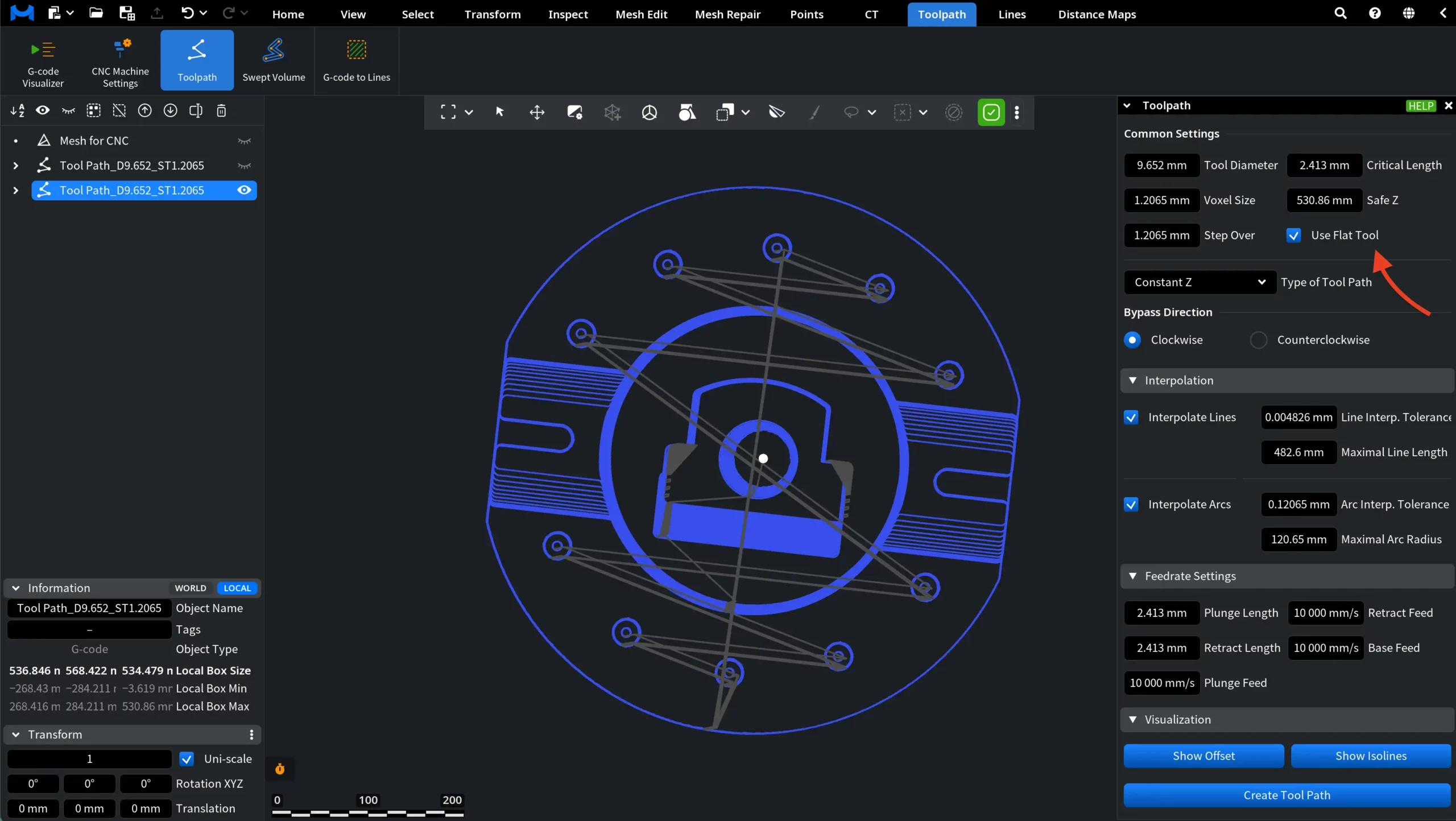Click the G-code to Lines tool

tap(357, 60)
